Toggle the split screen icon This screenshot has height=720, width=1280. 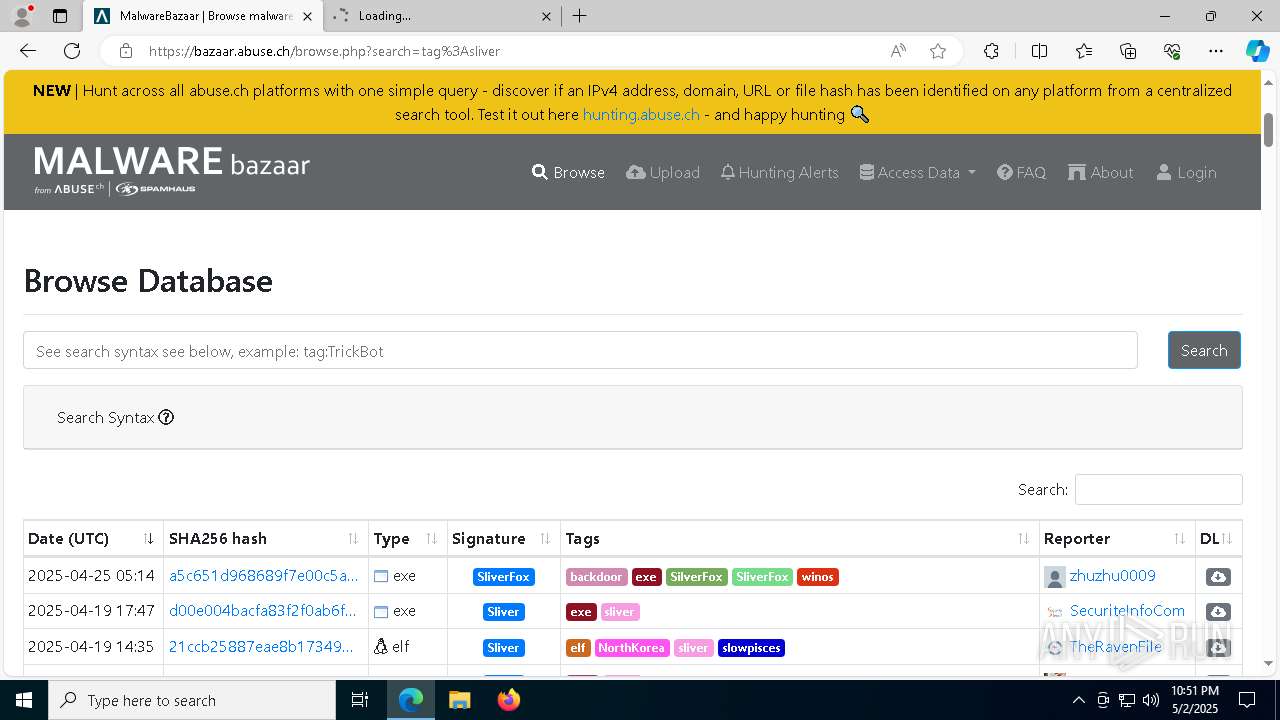pyautogui.click(x=1039, y=51)
